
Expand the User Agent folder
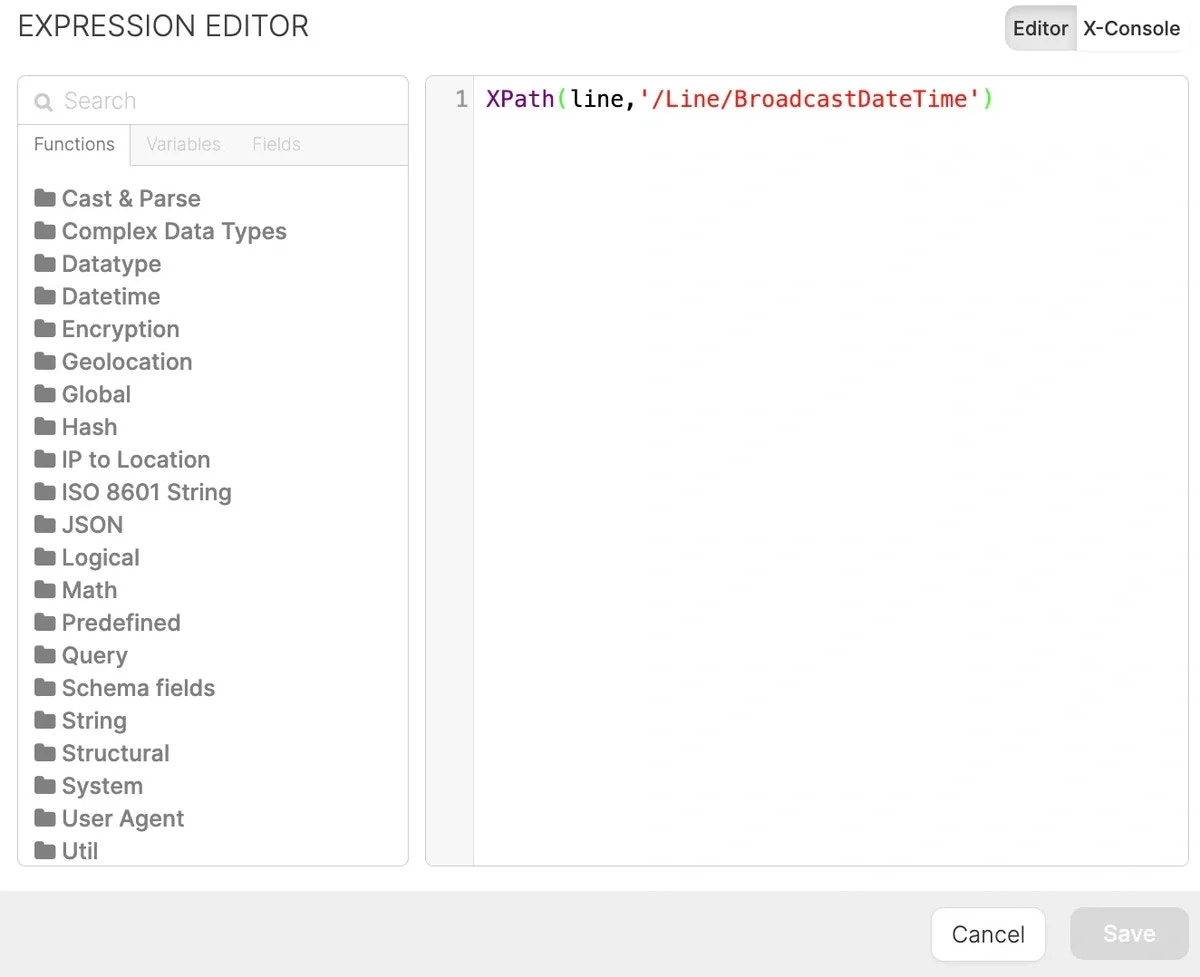109,818
